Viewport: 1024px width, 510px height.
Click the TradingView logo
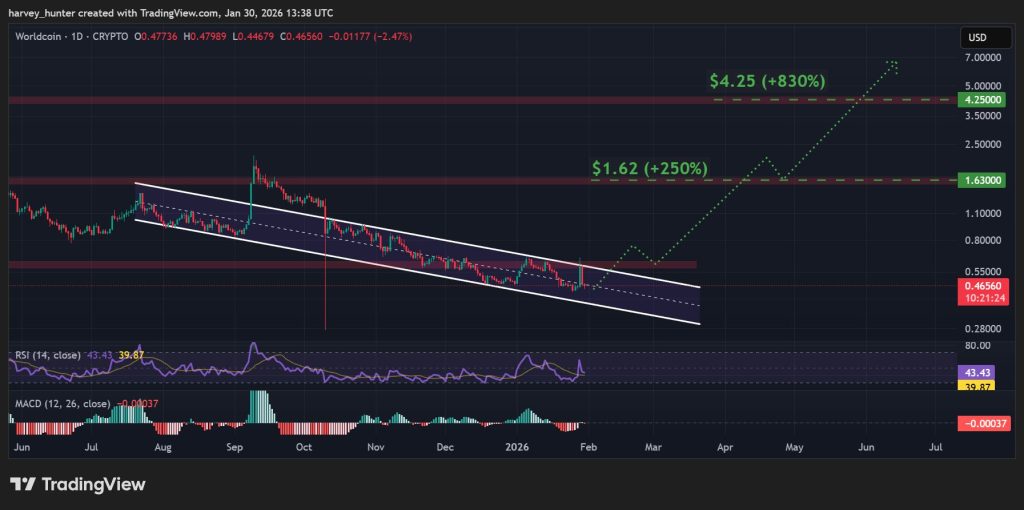tap(77, 485)
